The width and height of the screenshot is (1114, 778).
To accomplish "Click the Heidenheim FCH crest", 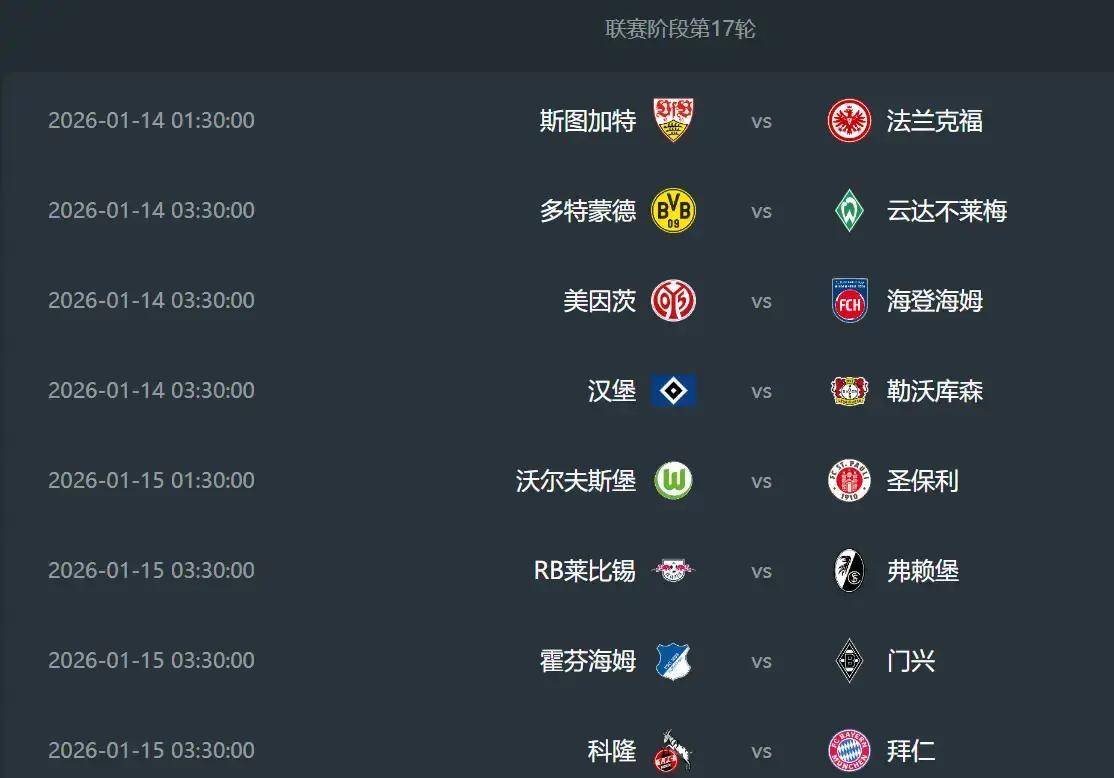I will pyautogui.click(x=849, y=301).
